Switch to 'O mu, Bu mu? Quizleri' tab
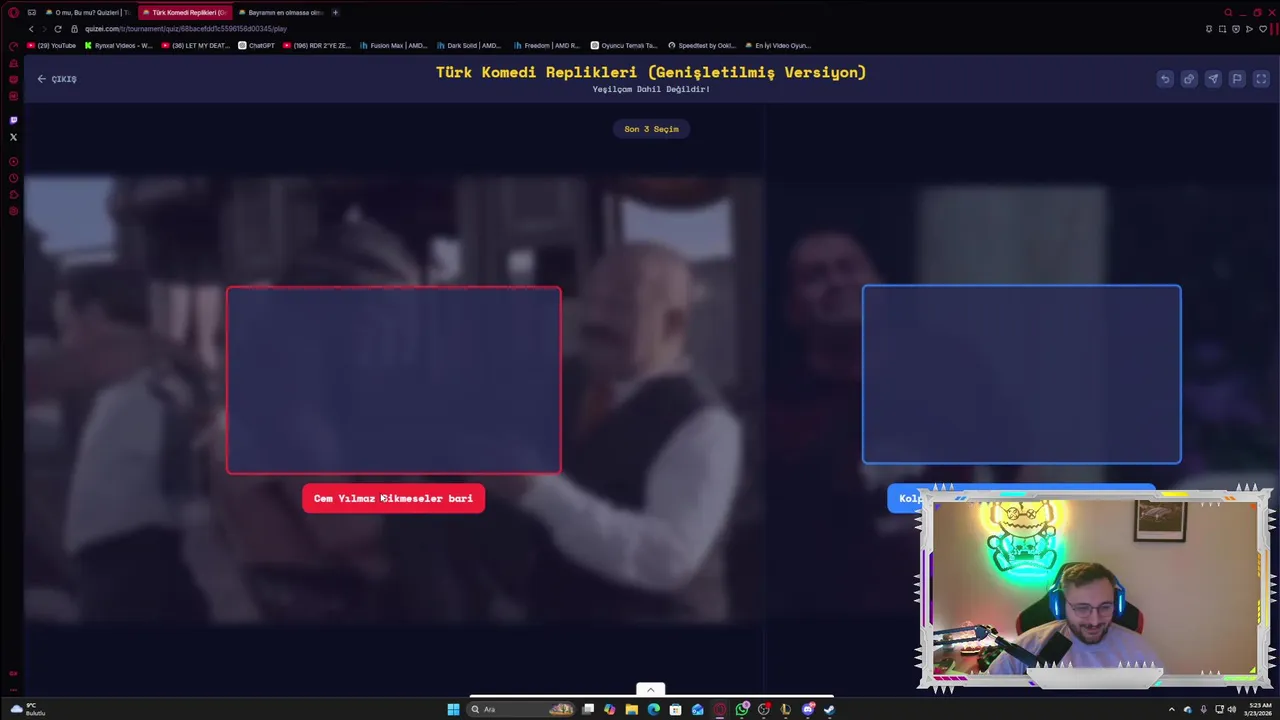 [86, 13]
